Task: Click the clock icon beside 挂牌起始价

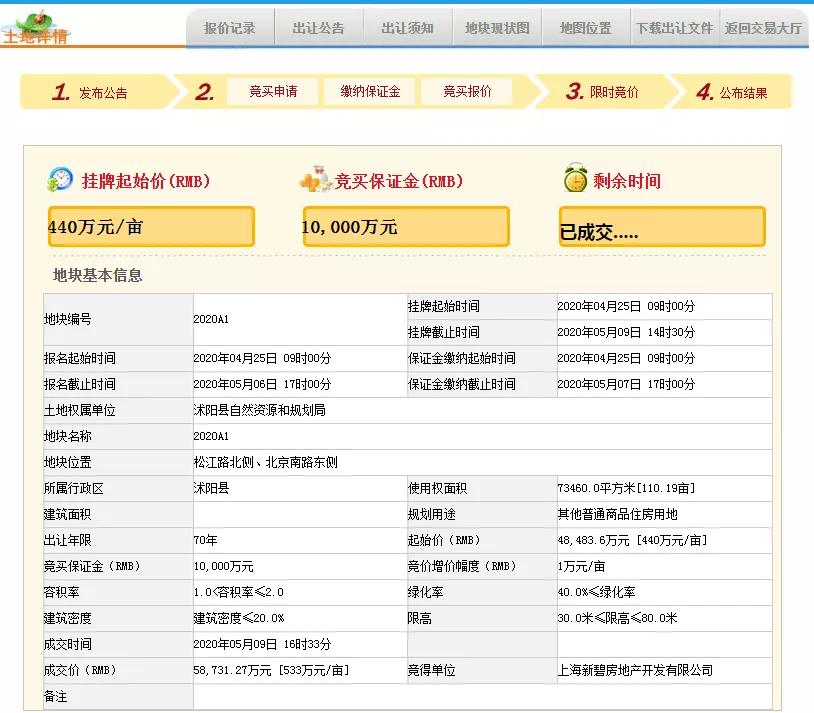Action: pyautogui.click(x=62, y=178)
